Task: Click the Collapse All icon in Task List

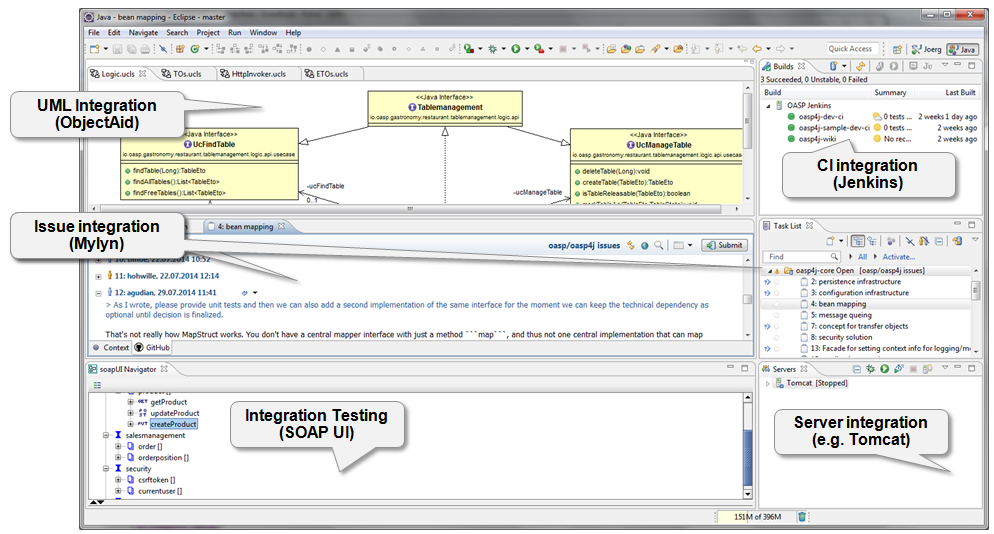Action: tap(939, 241)
